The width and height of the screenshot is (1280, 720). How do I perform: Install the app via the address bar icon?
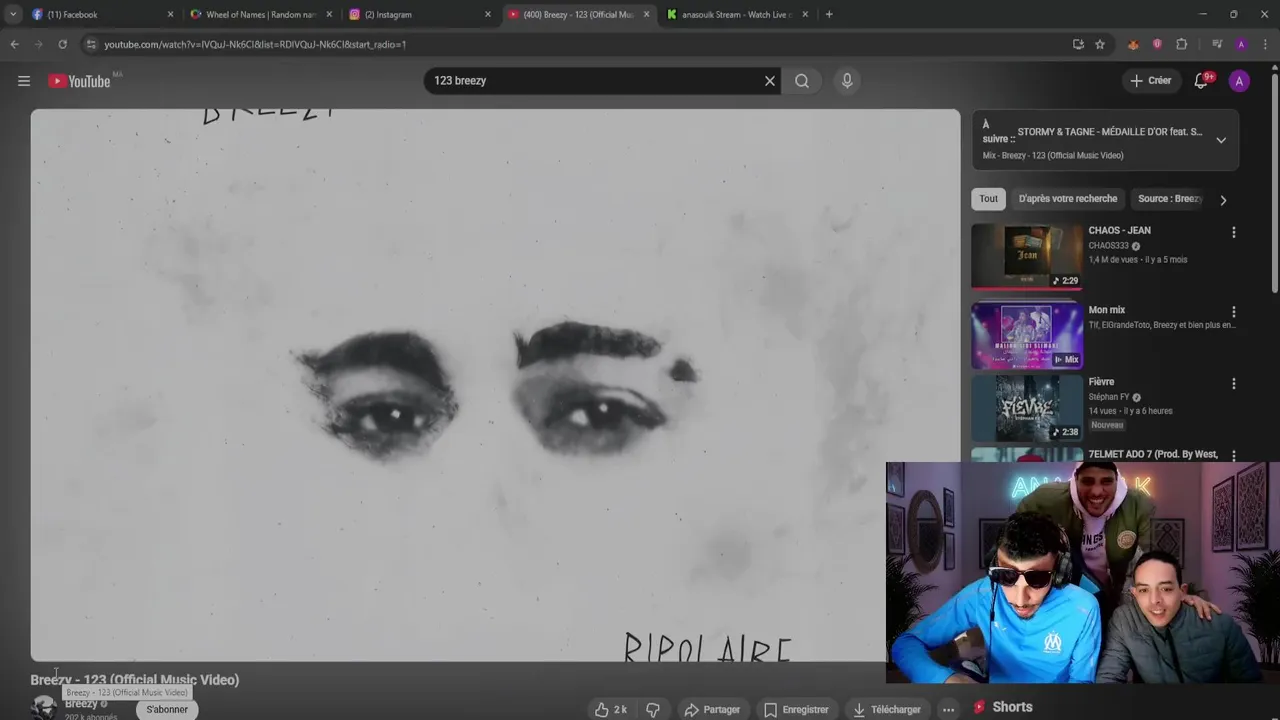tap(1078, 44)
